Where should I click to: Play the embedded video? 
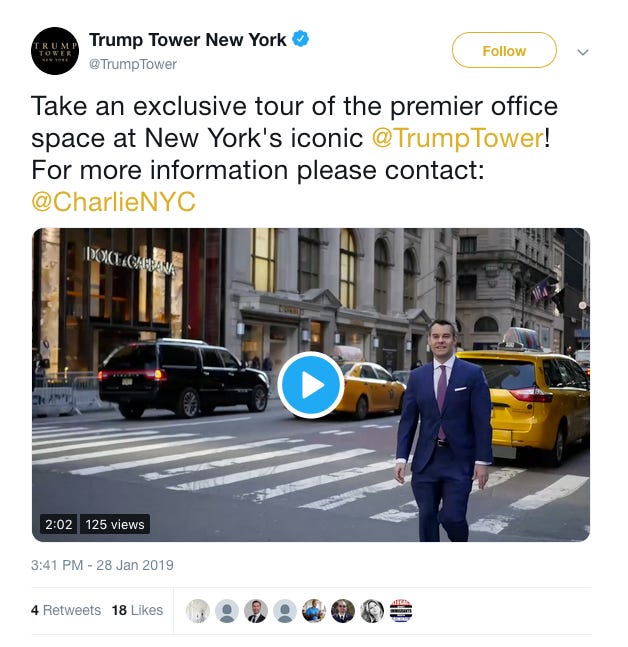(x=311, y=385)
